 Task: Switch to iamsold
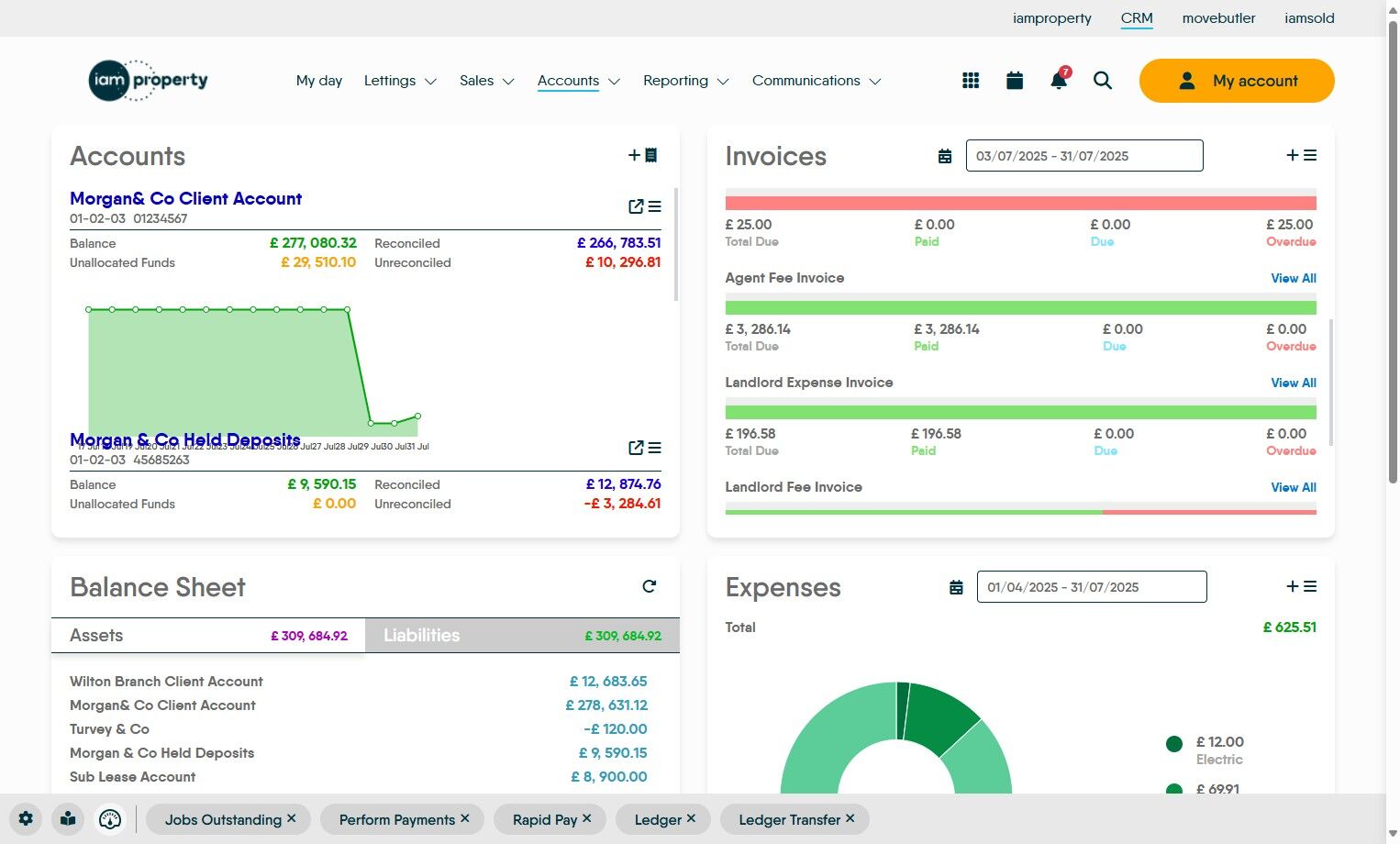coord(1310,18)
